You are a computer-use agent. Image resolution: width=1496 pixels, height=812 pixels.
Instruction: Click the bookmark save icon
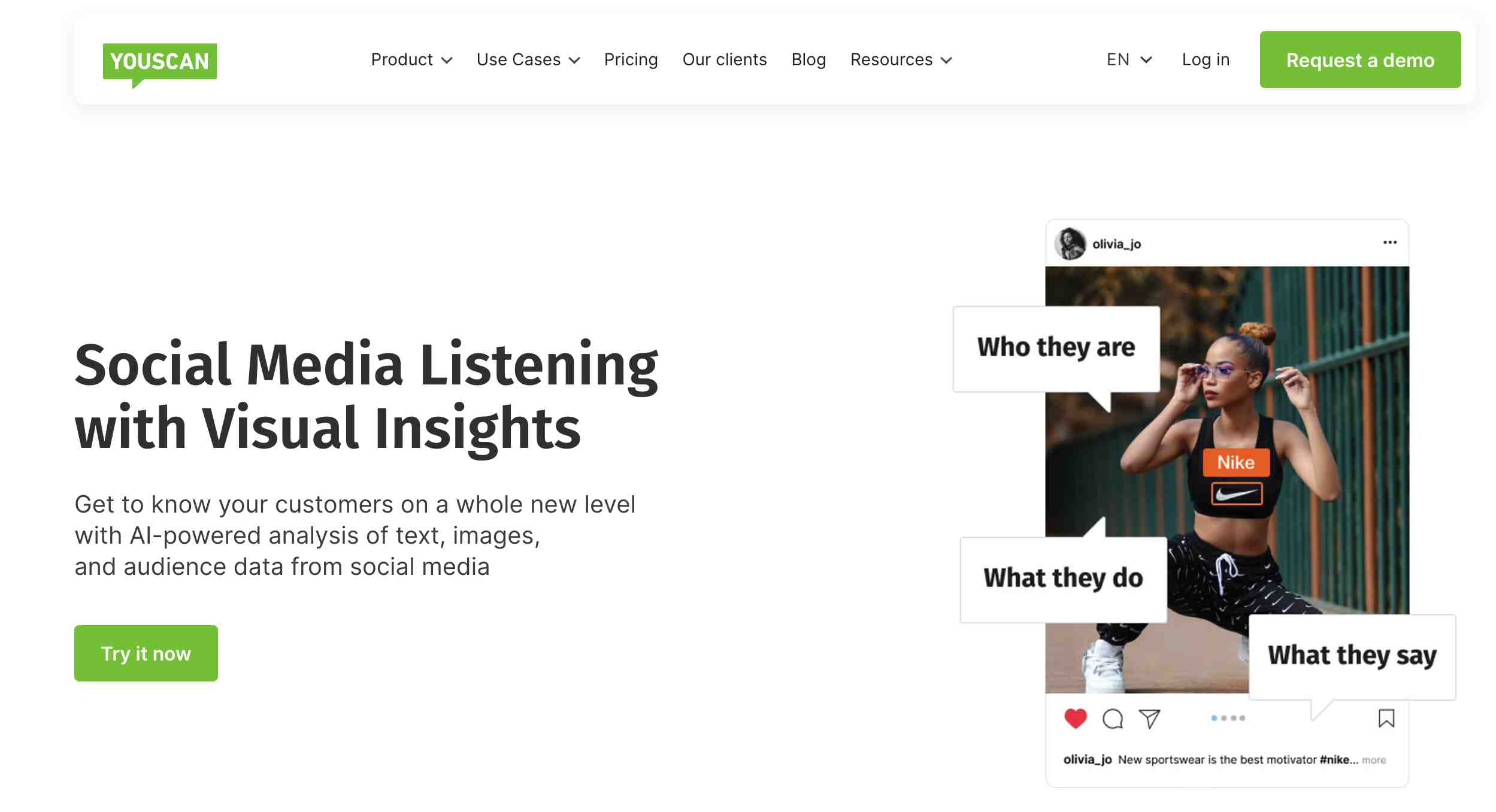[1386, 718]
